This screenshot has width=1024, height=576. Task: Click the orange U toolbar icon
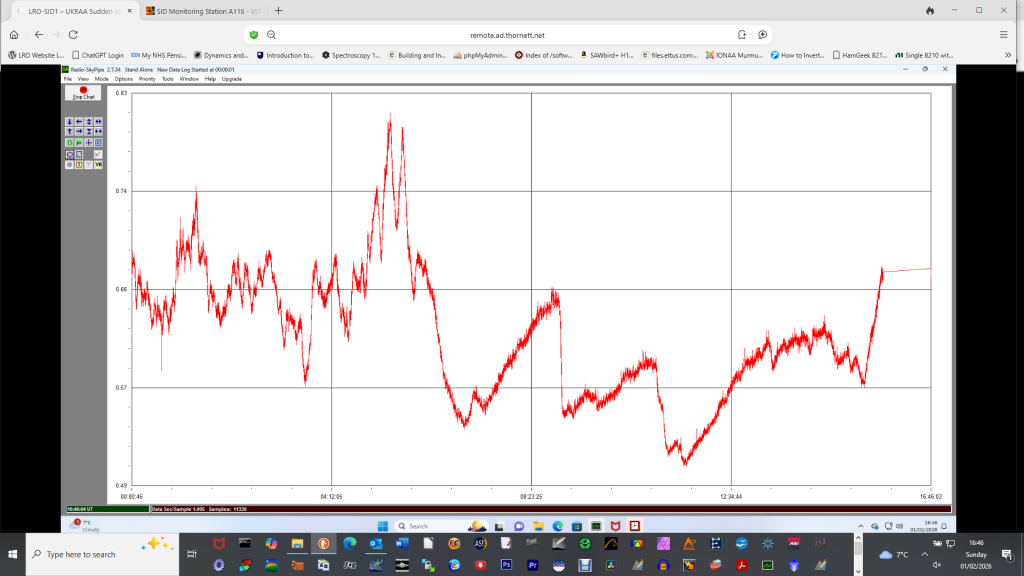[79, 165]
